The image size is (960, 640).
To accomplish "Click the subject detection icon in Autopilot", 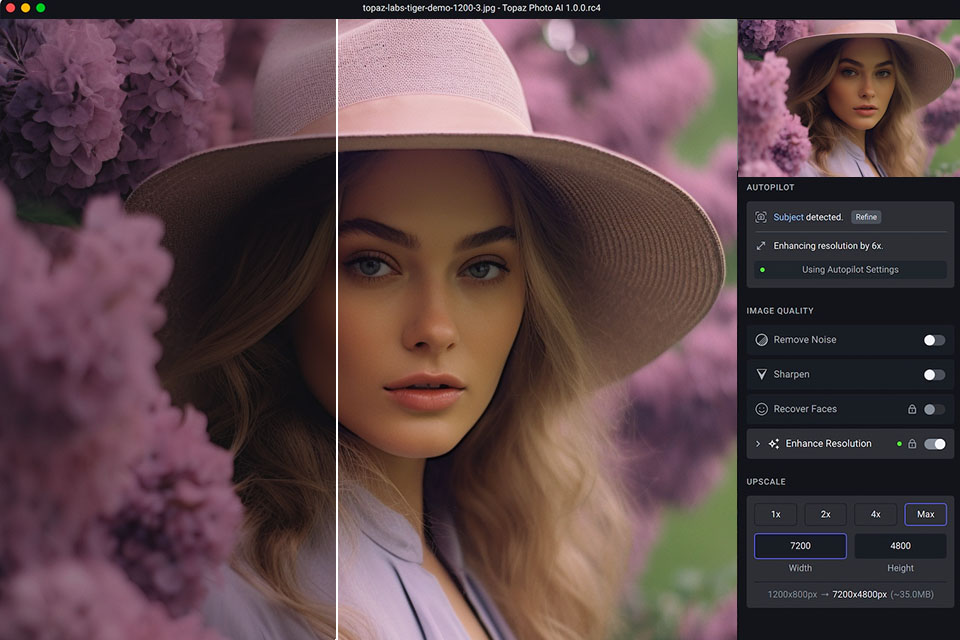I will coord(761,217).
